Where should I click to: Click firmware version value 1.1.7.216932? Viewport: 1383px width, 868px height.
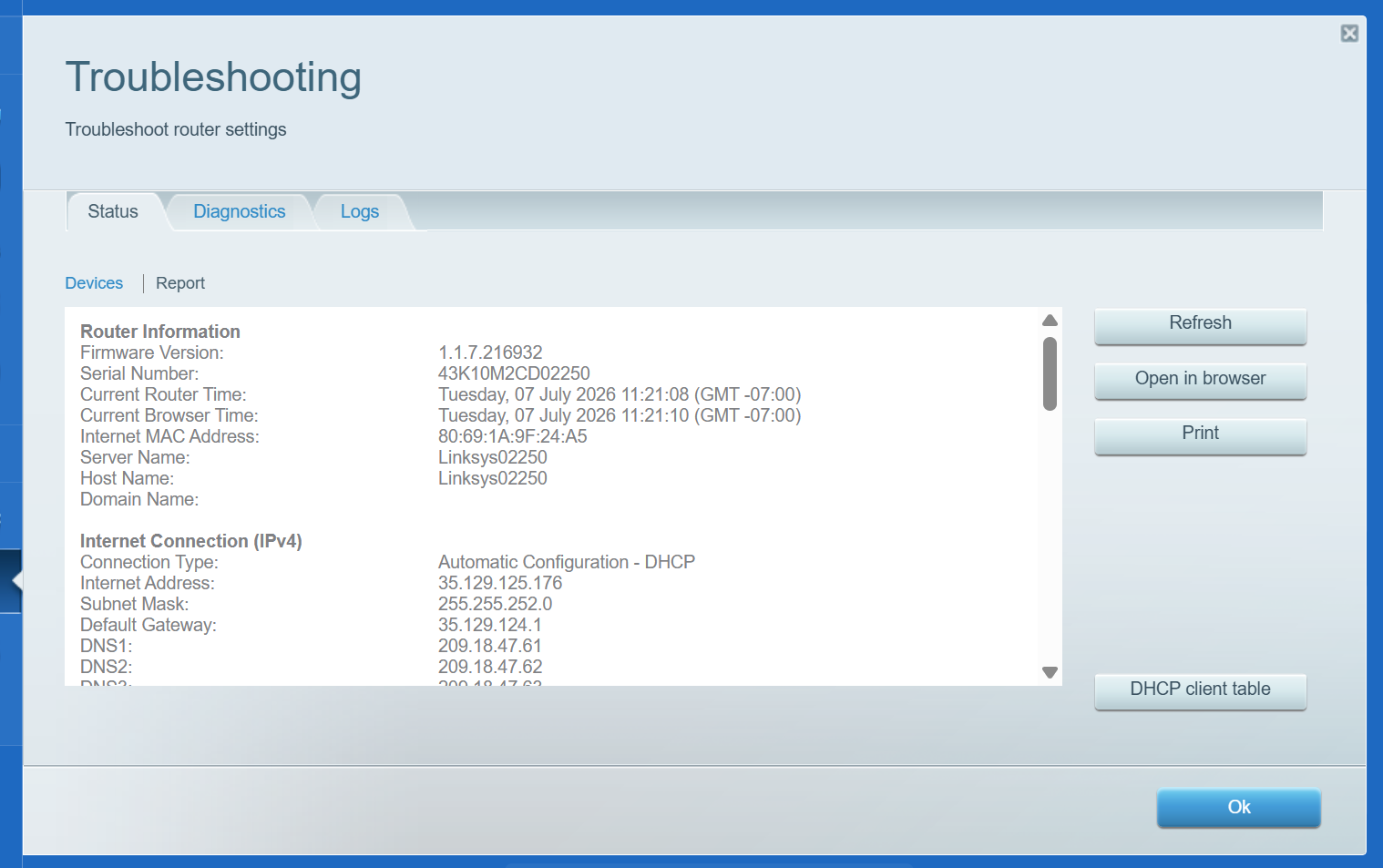490,352
